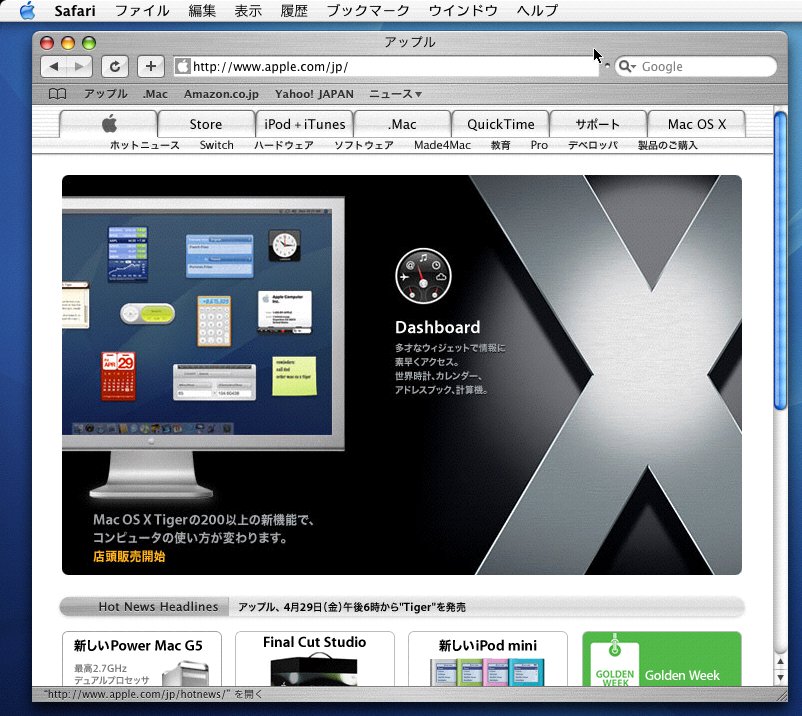Image resolution: width=802 pixels, height=716 pixels.
Task: Open the デベロッパ link
Action: (593, 145)
